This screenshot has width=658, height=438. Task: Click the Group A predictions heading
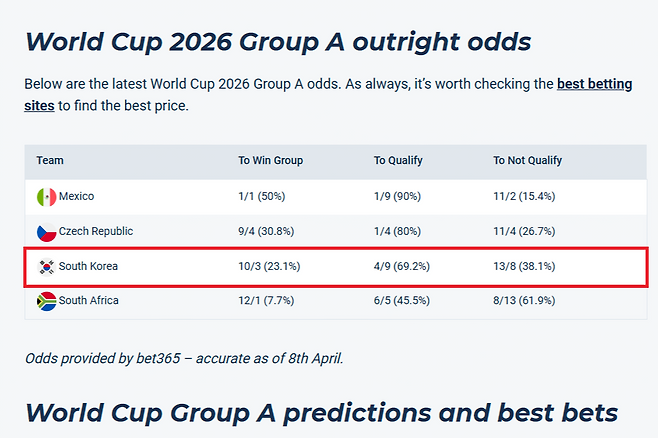(x=321, y=413)
